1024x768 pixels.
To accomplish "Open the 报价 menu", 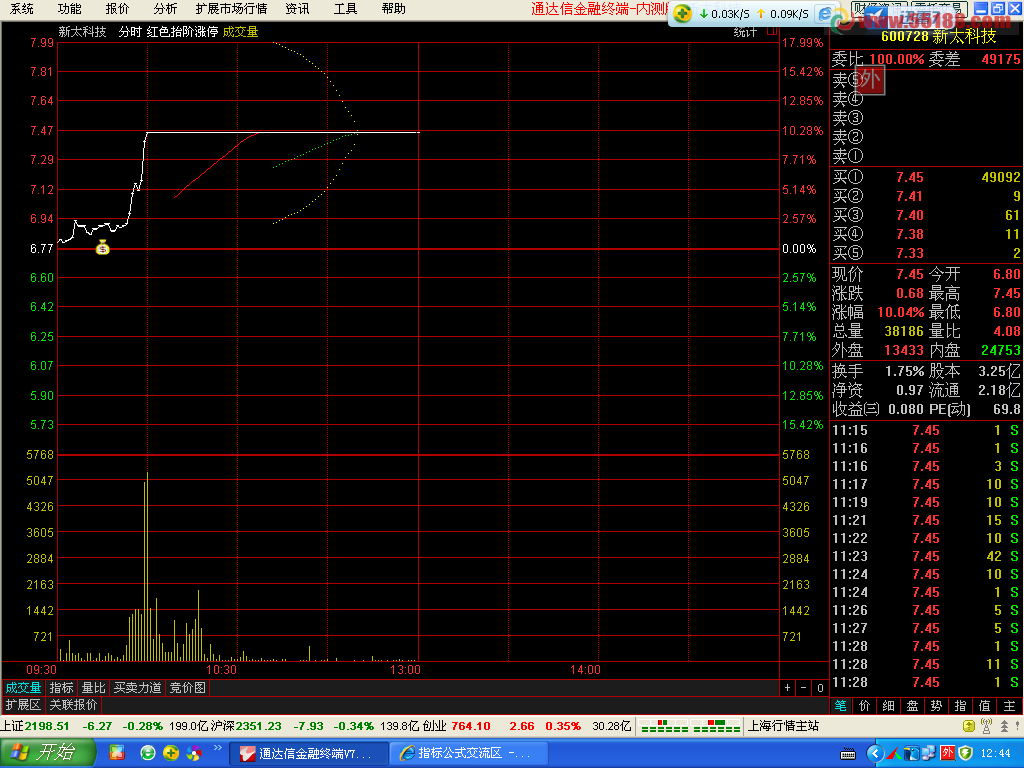I will pos(118,8).
